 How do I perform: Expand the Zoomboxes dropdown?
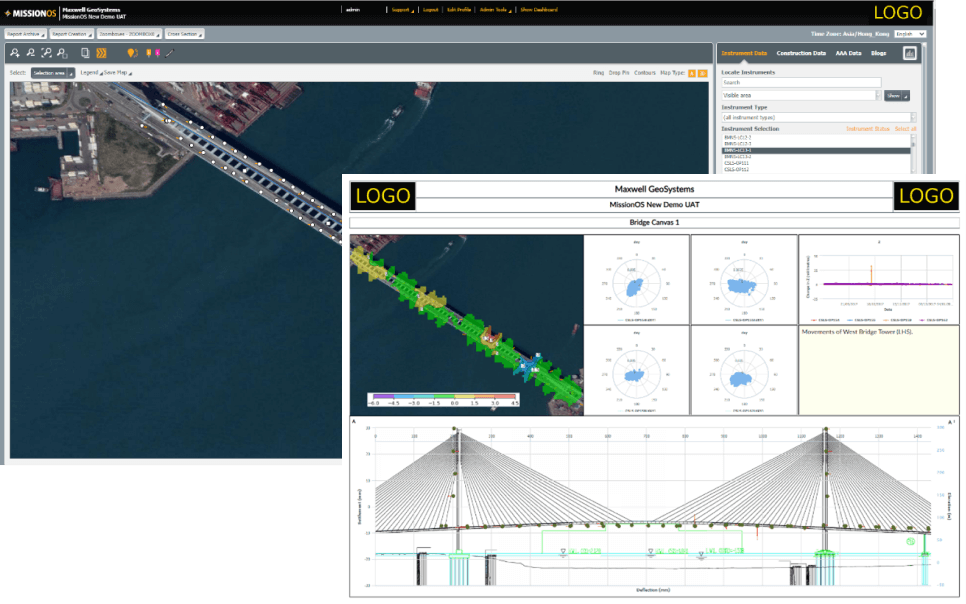click(x=129, y=34)
